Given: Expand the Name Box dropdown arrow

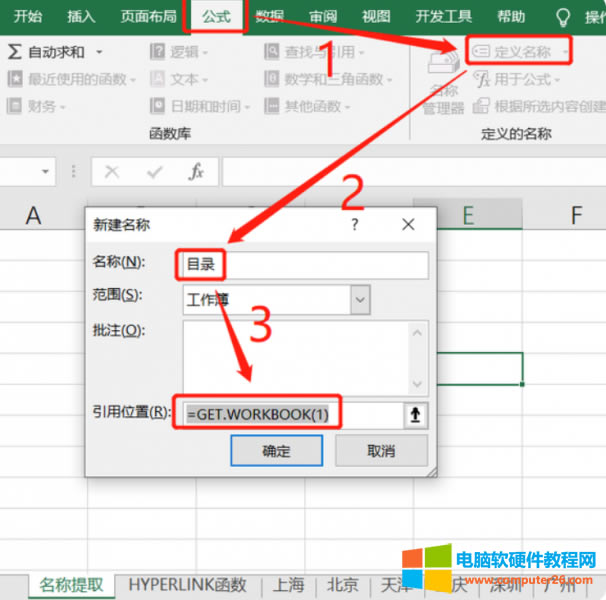Looking at the screenshot, I should click(45, 171).
